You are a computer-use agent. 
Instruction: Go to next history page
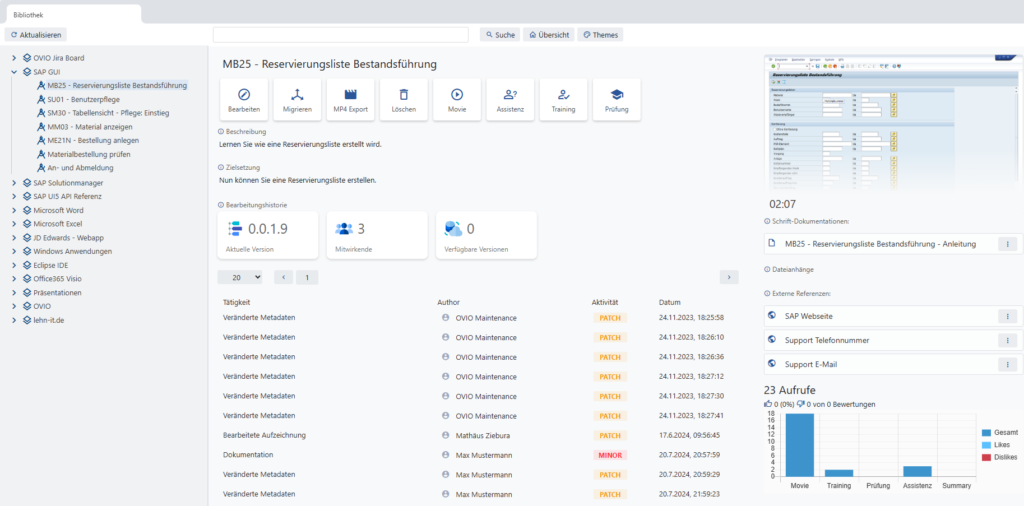tap(729, 277)
